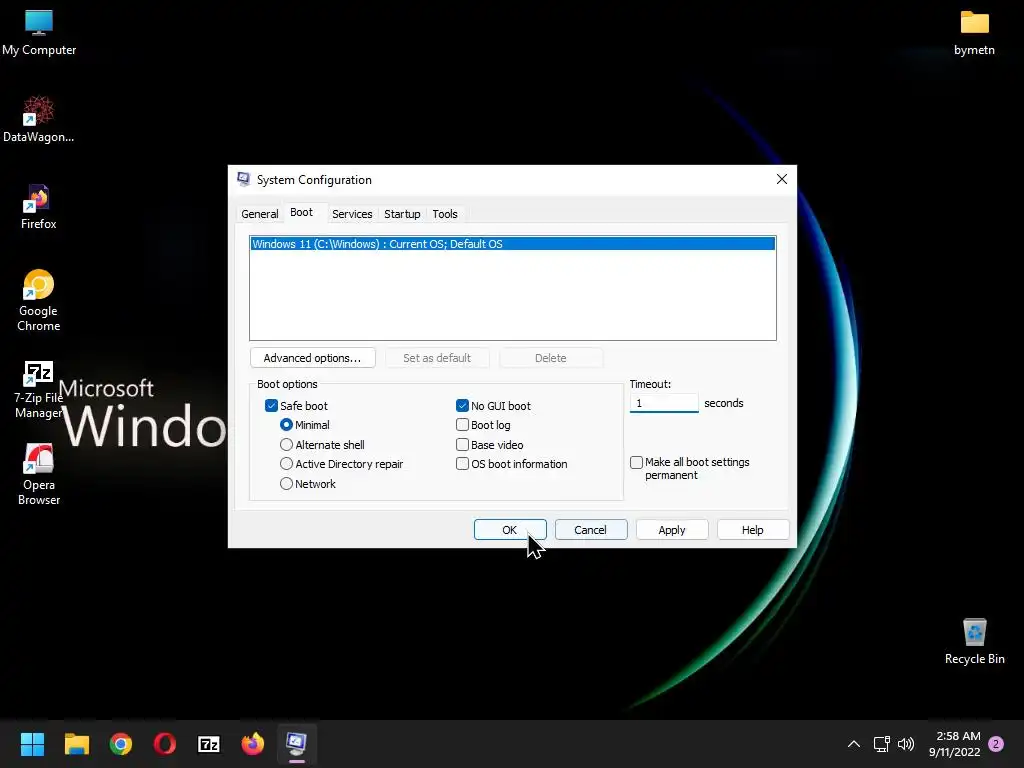This screenshot has height=768, width=1024.
Task: Switch to the Boot tab
Action: click(302, 212)
